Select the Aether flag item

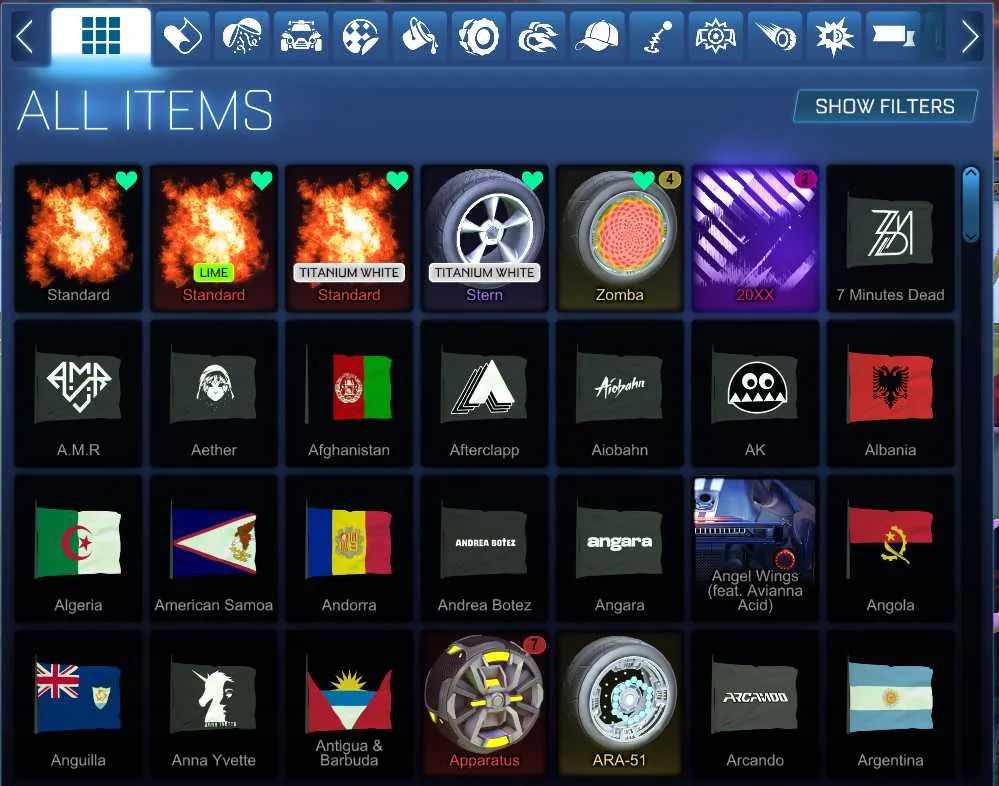[x=213, y=394]
